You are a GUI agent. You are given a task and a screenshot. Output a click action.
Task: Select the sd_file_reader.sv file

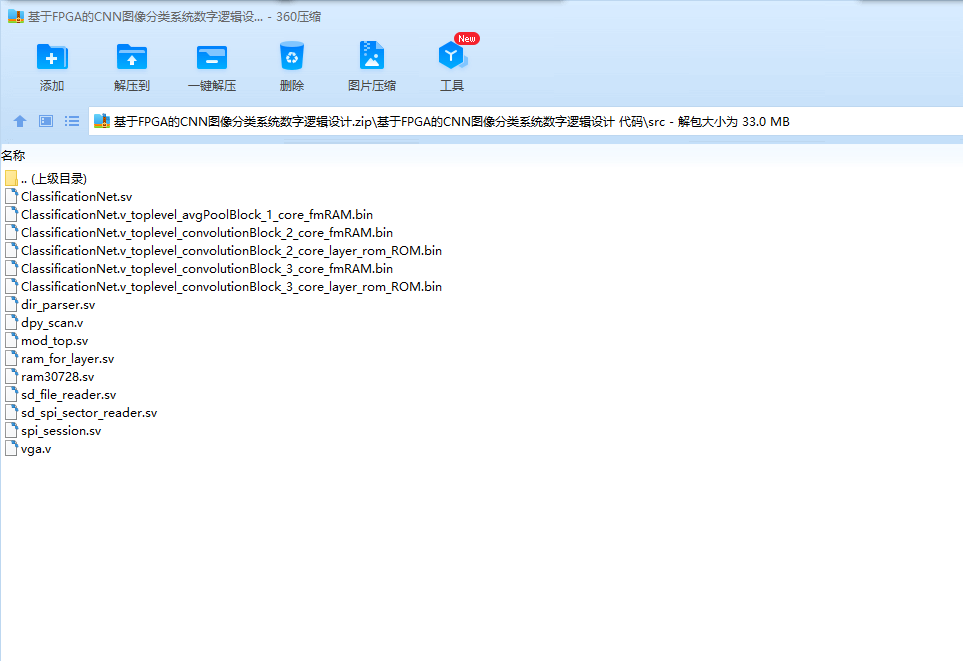[69, 395]
